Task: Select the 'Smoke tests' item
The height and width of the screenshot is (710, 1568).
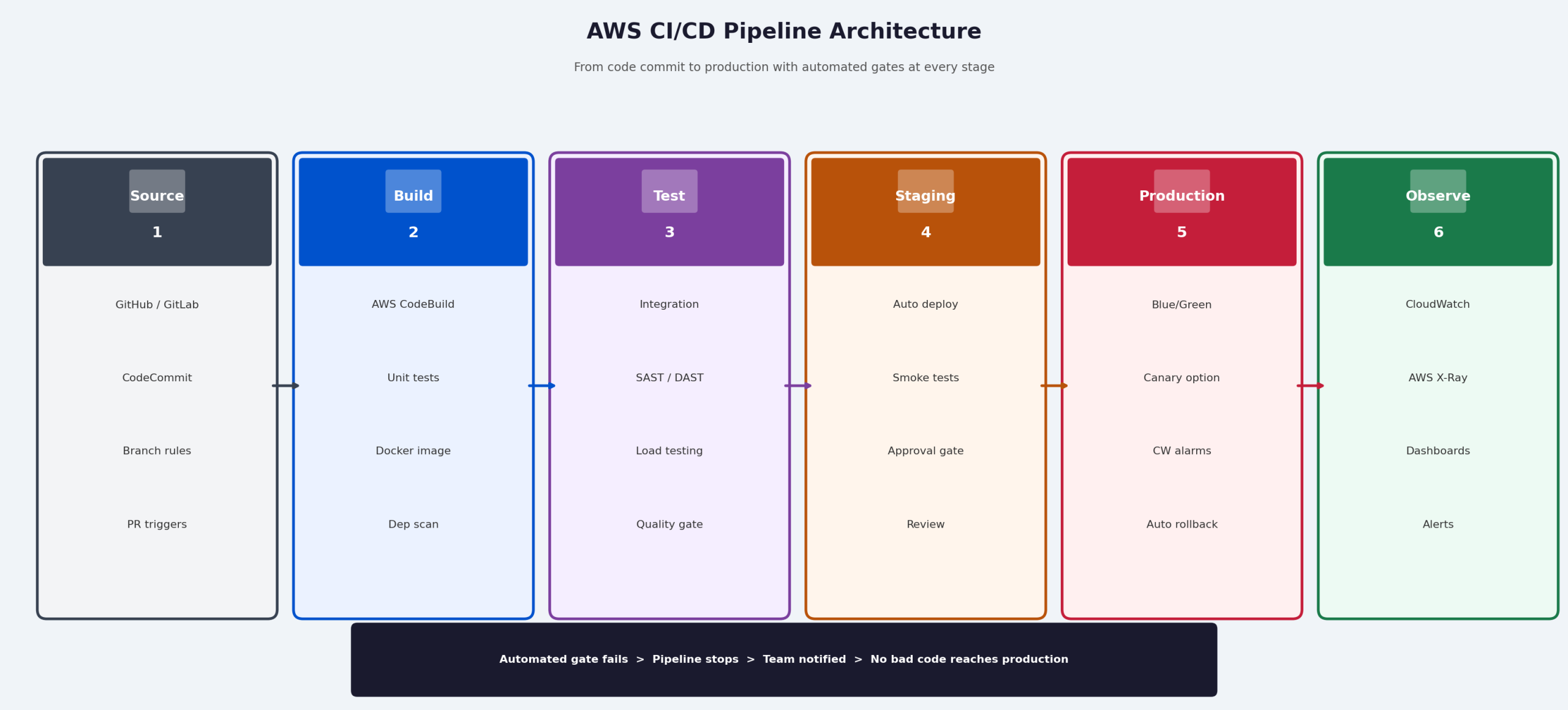Action: tap(925, 378)
